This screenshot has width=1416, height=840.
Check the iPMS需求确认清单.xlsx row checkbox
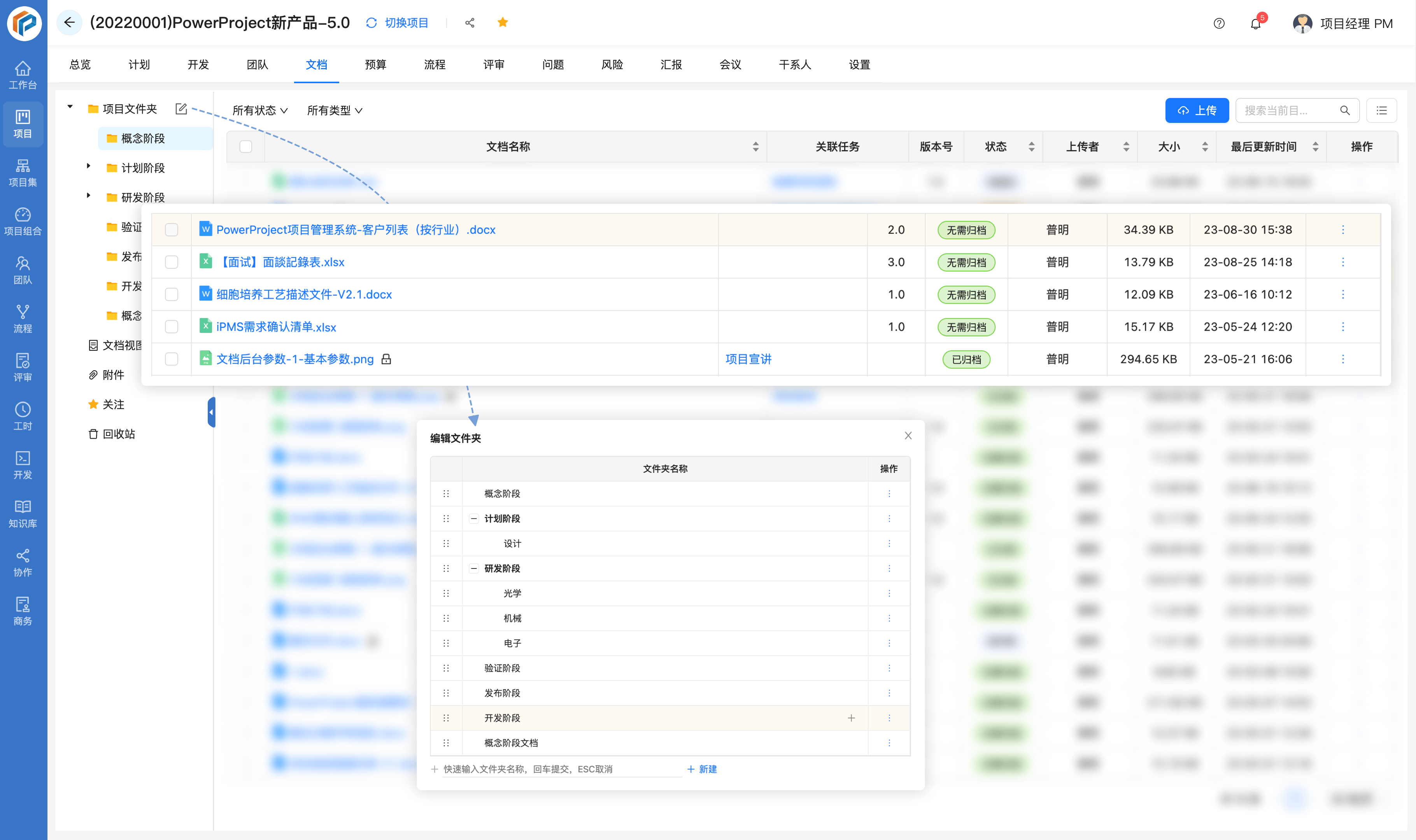tap(172, 327)
